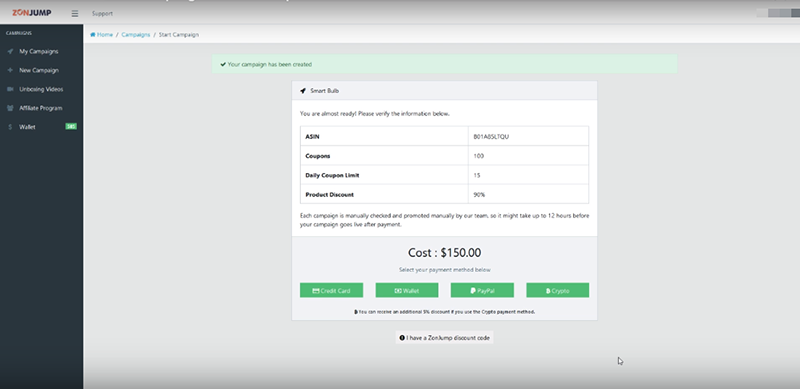Viewport: 800px width, 389px height.
Task: Click the checkmark icon in the success banner
Action: point(223,64)
